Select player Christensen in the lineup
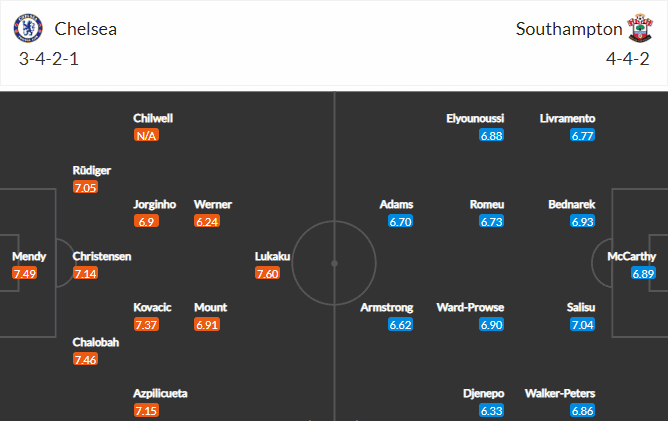Image resolution: width=668 pixels, height=421 pixels. [x=102, y=256]
